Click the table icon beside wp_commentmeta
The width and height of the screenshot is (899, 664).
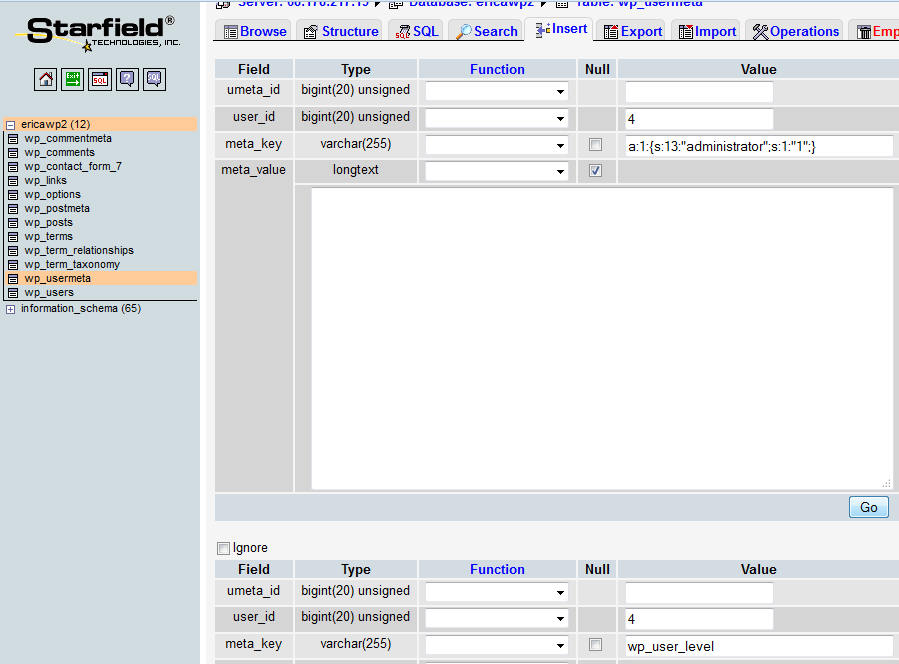coord(13,139)
